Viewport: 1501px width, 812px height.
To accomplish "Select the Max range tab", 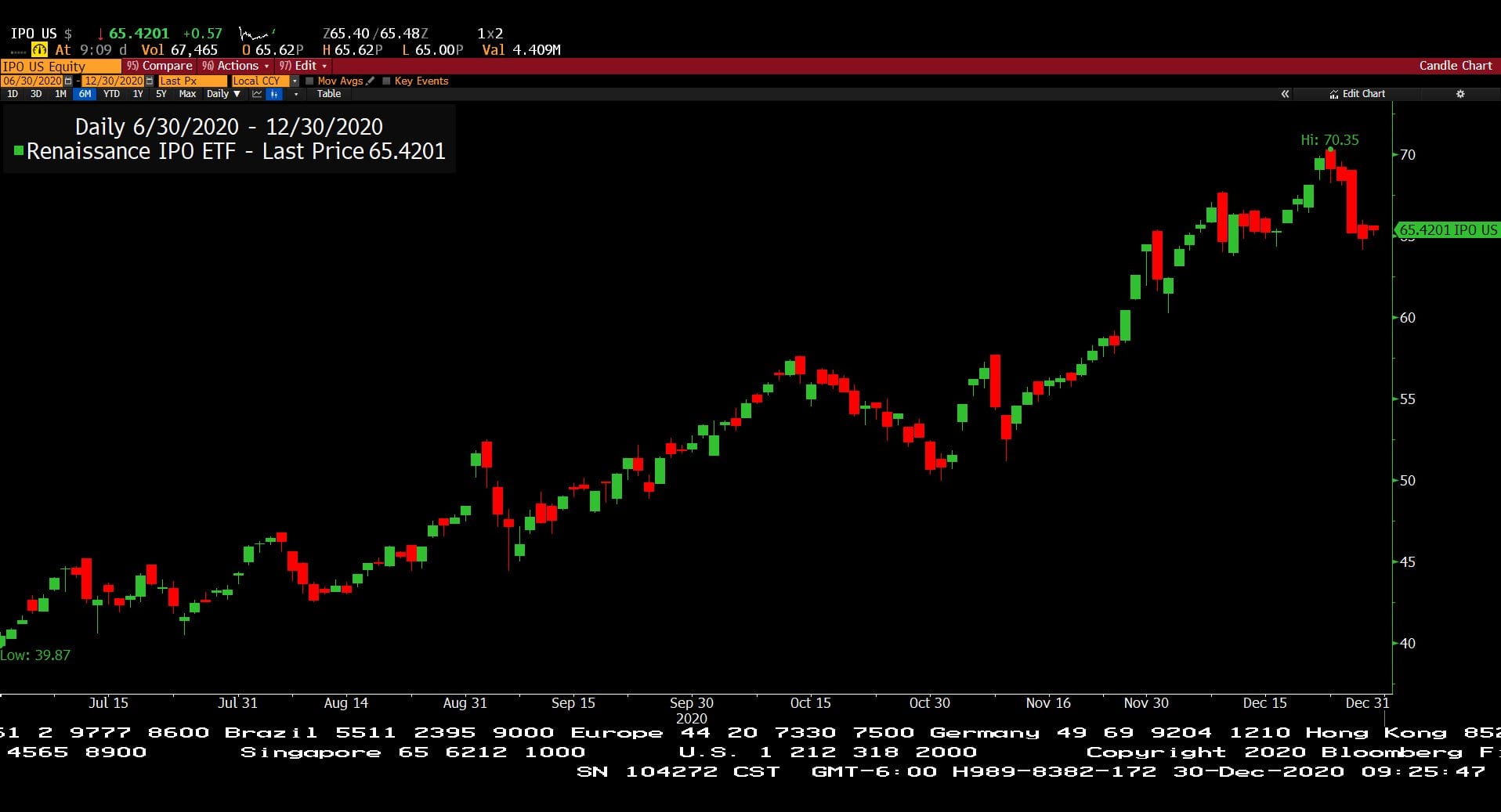I will pyautogui.click(x=187, y=94).
